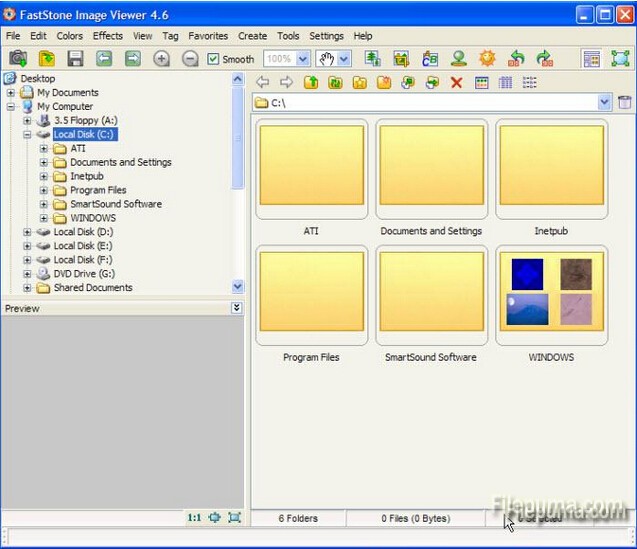The height and width of the screenshot is (549, 637).
Task: Click the red X delete icon
Action: coord(457,82)
